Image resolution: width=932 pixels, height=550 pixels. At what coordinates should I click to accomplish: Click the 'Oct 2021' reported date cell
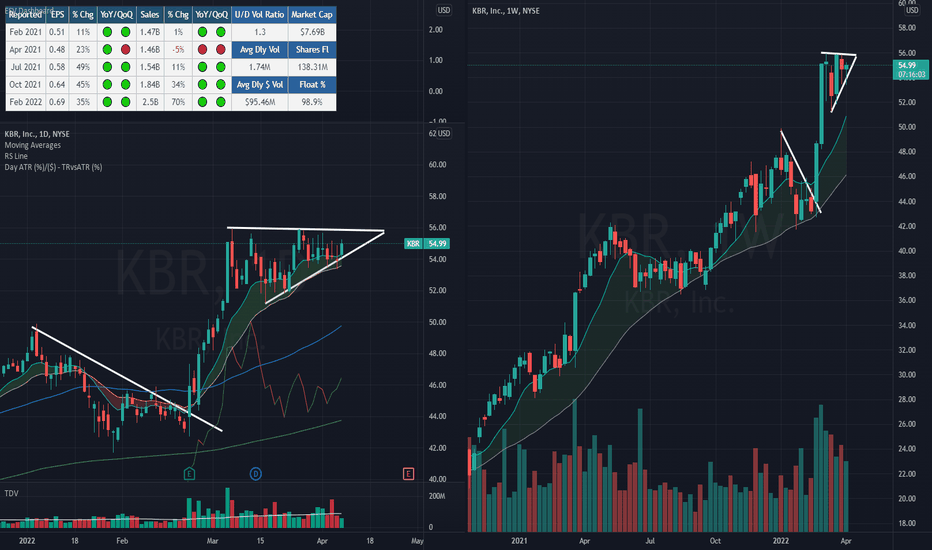(26, 85)
